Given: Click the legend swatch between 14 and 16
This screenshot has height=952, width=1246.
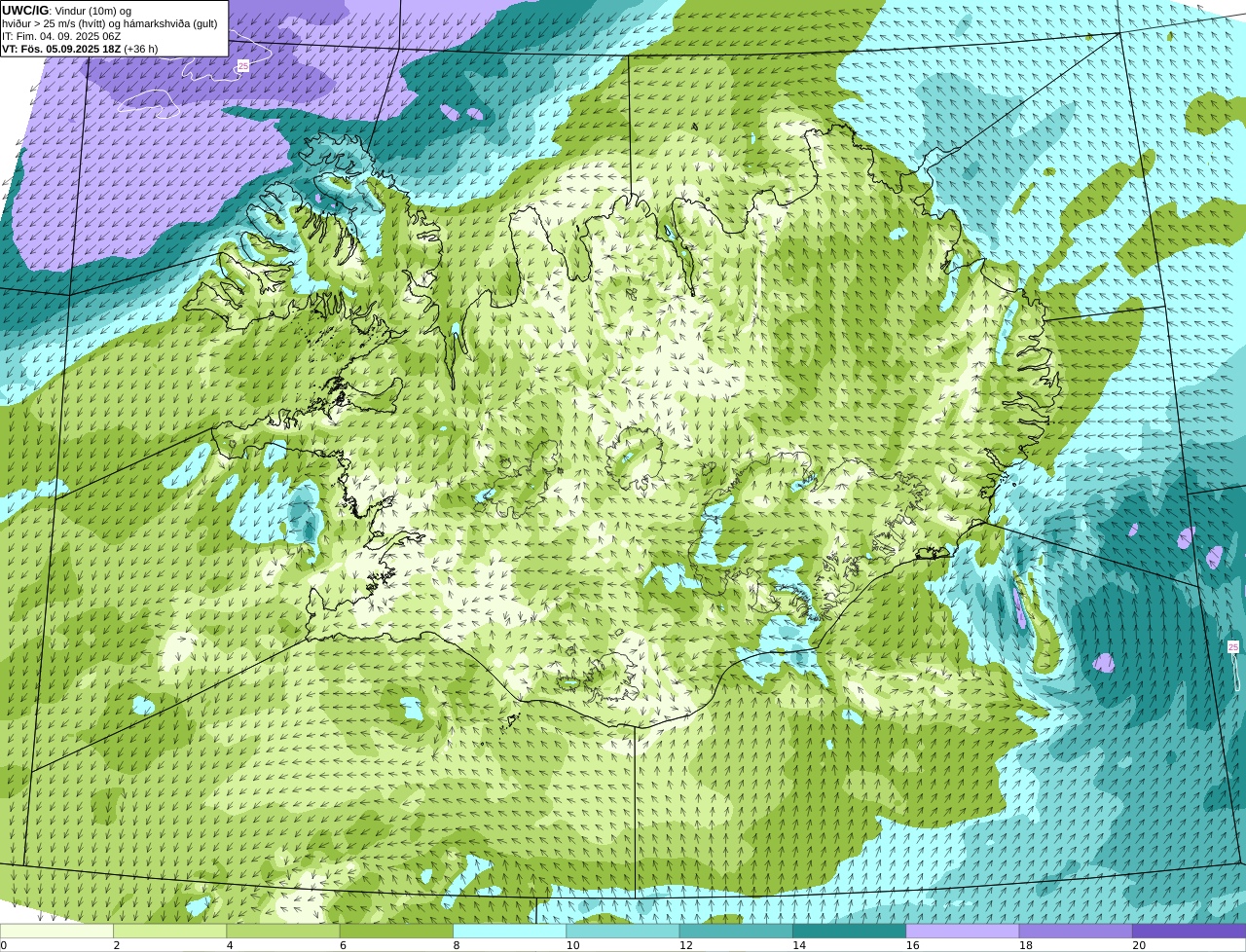Looking at the screenshot, I should (x=849, y=931).
